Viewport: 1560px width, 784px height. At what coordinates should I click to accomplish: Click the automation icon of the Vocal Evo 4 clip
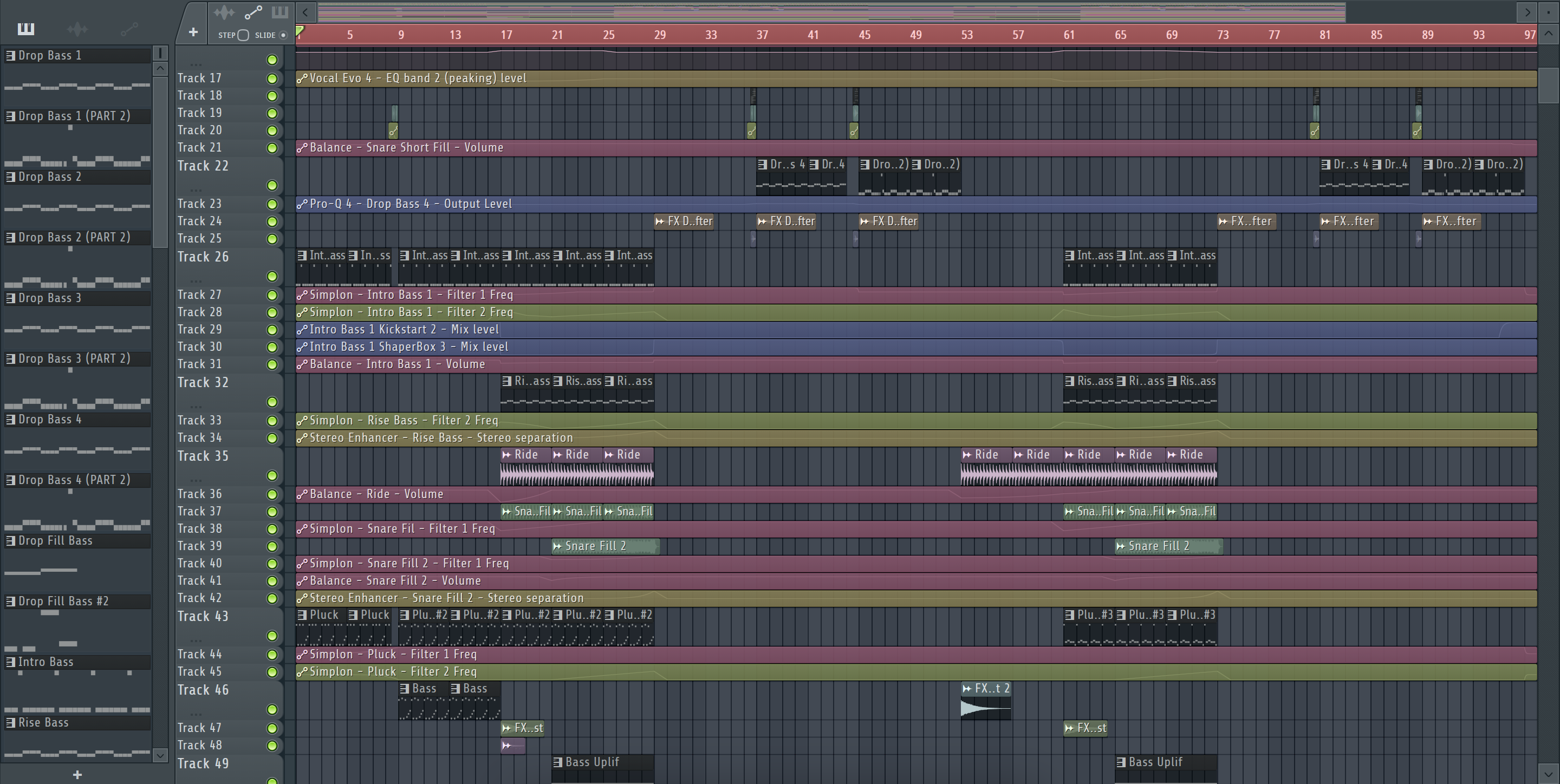302,78
